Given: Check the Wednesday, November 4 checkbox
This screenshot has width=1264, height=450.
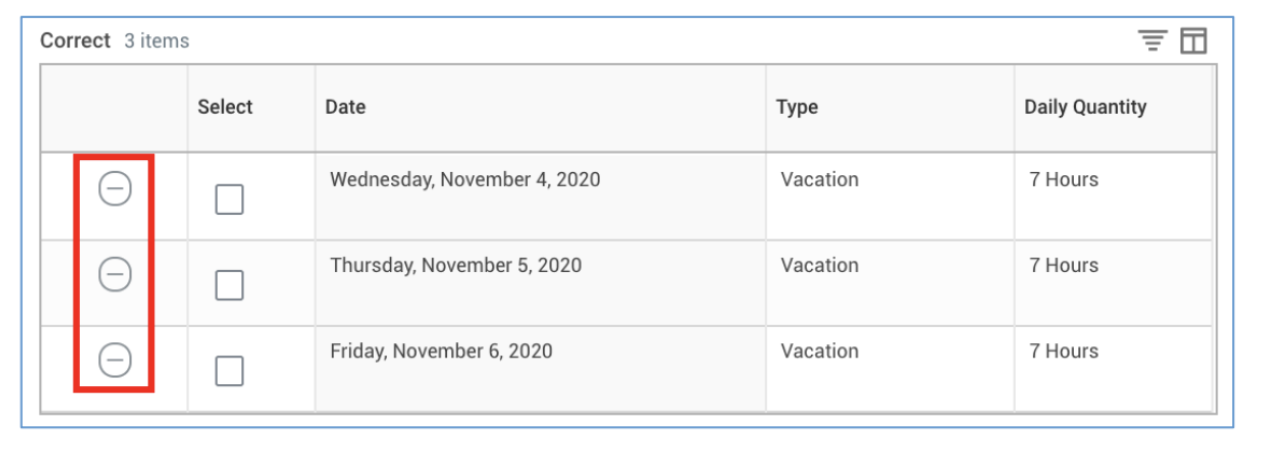Looking at the screenshot, I should click(x=229, y=200).
